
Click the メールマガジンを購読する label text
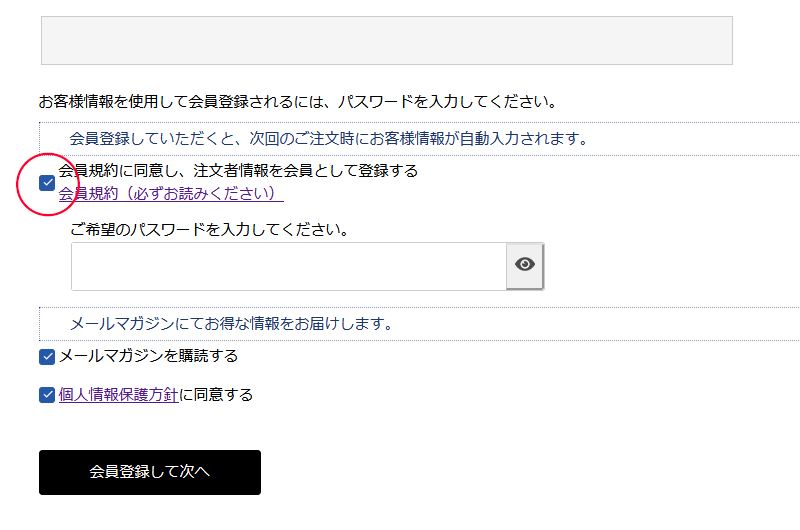(x=148, y=356)
